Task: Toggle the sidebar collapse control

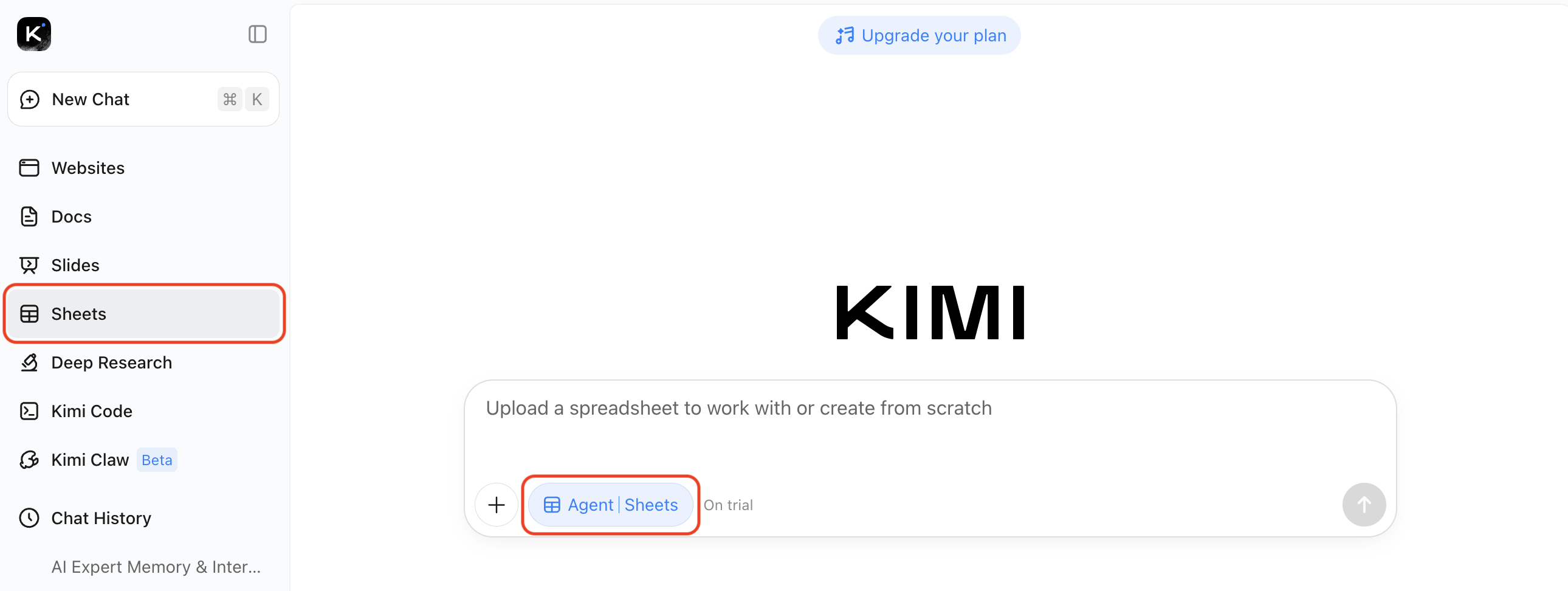Action: click(x=258, y=34)
